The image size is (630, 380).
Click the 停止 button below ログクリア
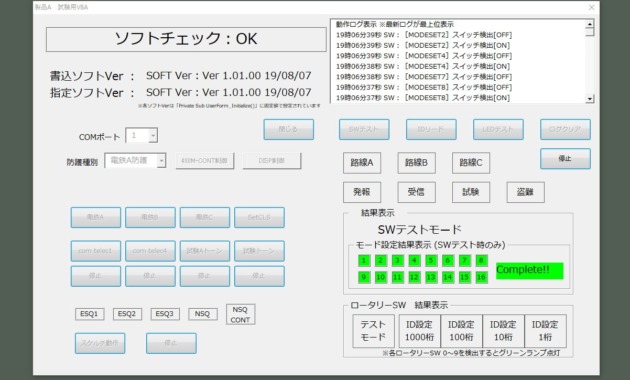click(565, 159)
